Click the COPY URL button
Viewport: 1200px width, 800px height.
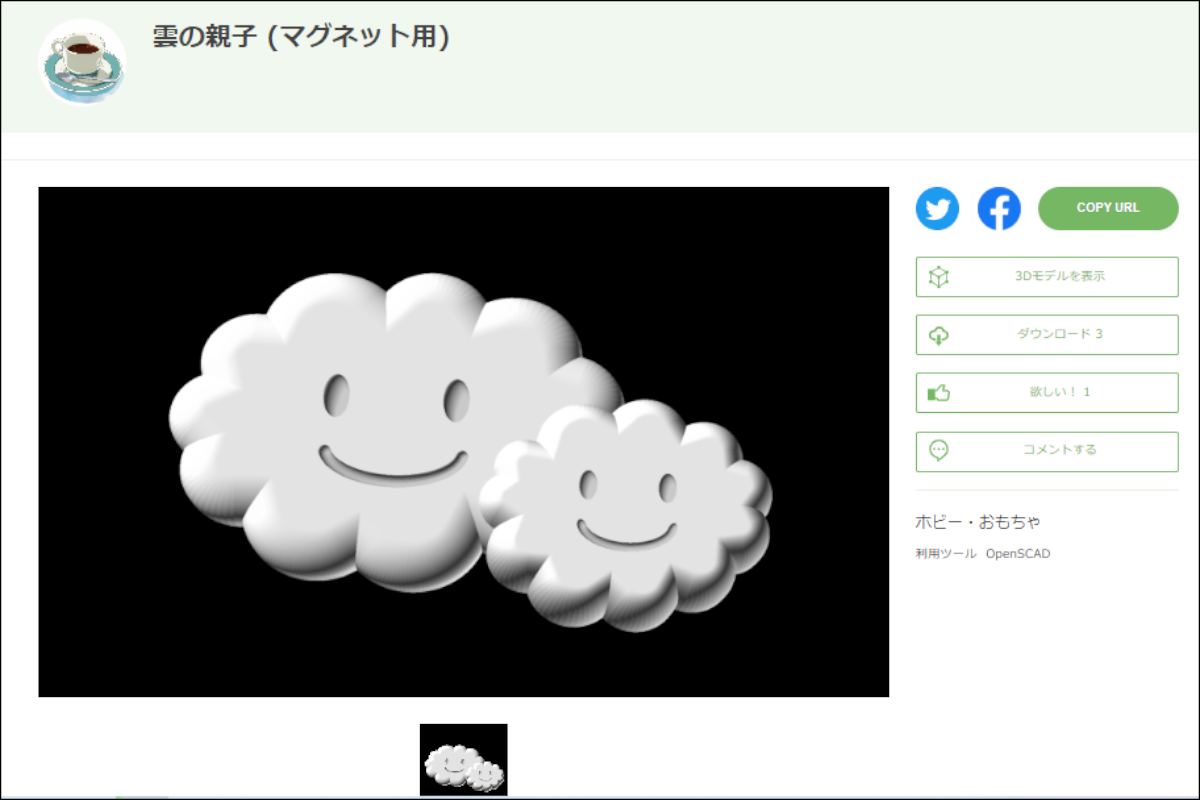[x=1108, y=208]
